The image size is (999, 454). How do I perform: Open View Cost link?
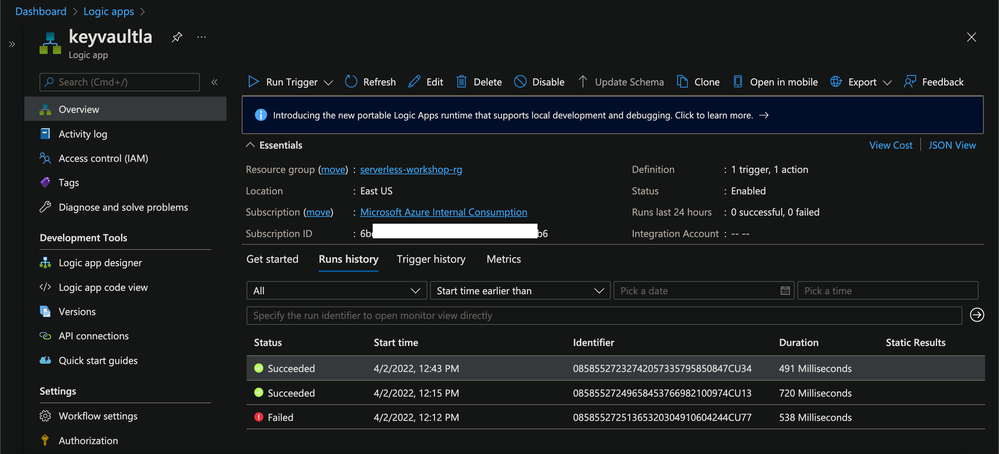(x=891, y=145)
